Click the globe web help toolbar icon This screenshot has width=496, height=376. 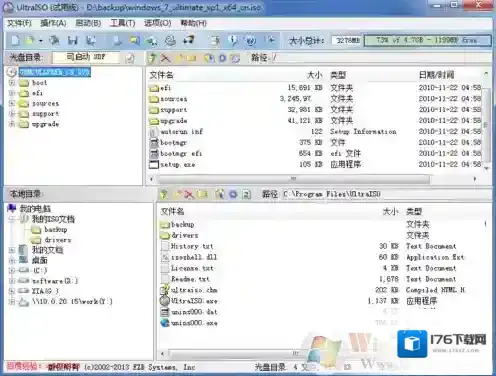point(251,41)
